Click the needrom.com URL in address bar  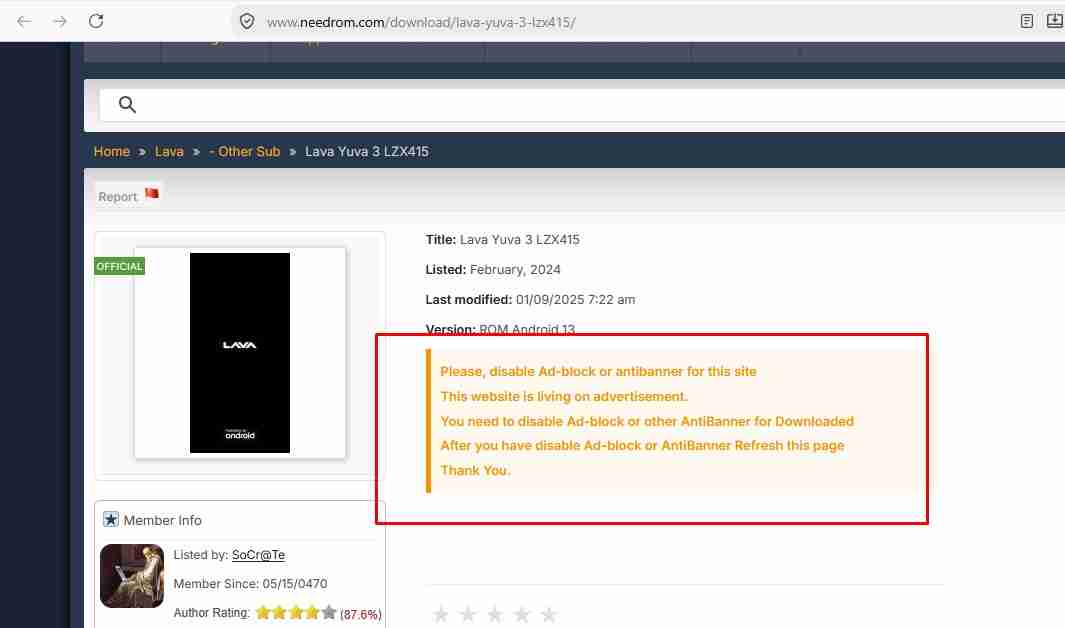click(x=420, y=22)
